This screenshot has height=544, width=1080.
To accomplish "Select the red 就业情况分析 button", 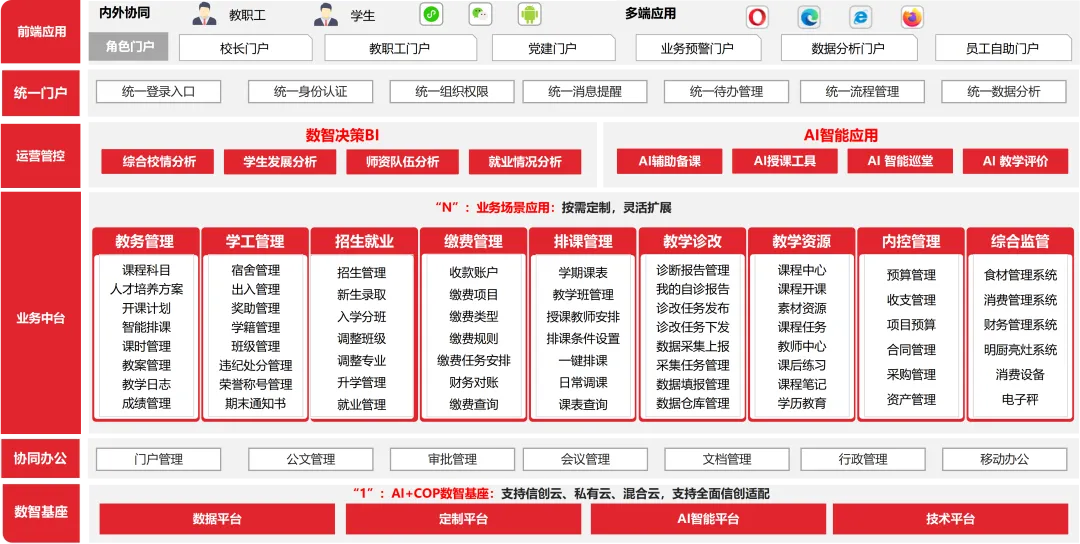I will 525,162.
